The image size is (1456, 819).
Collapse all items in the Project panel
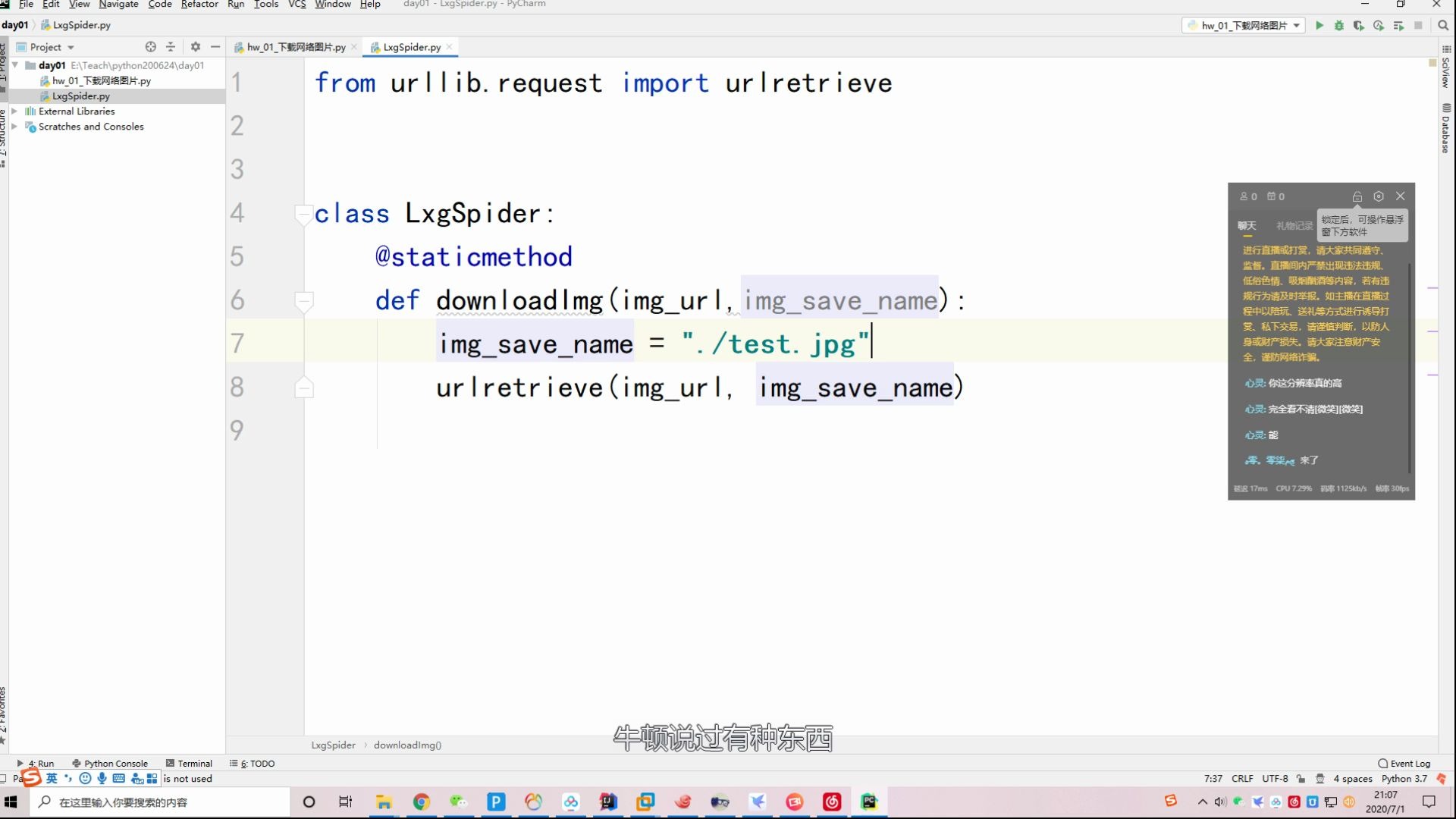point(171,47)
